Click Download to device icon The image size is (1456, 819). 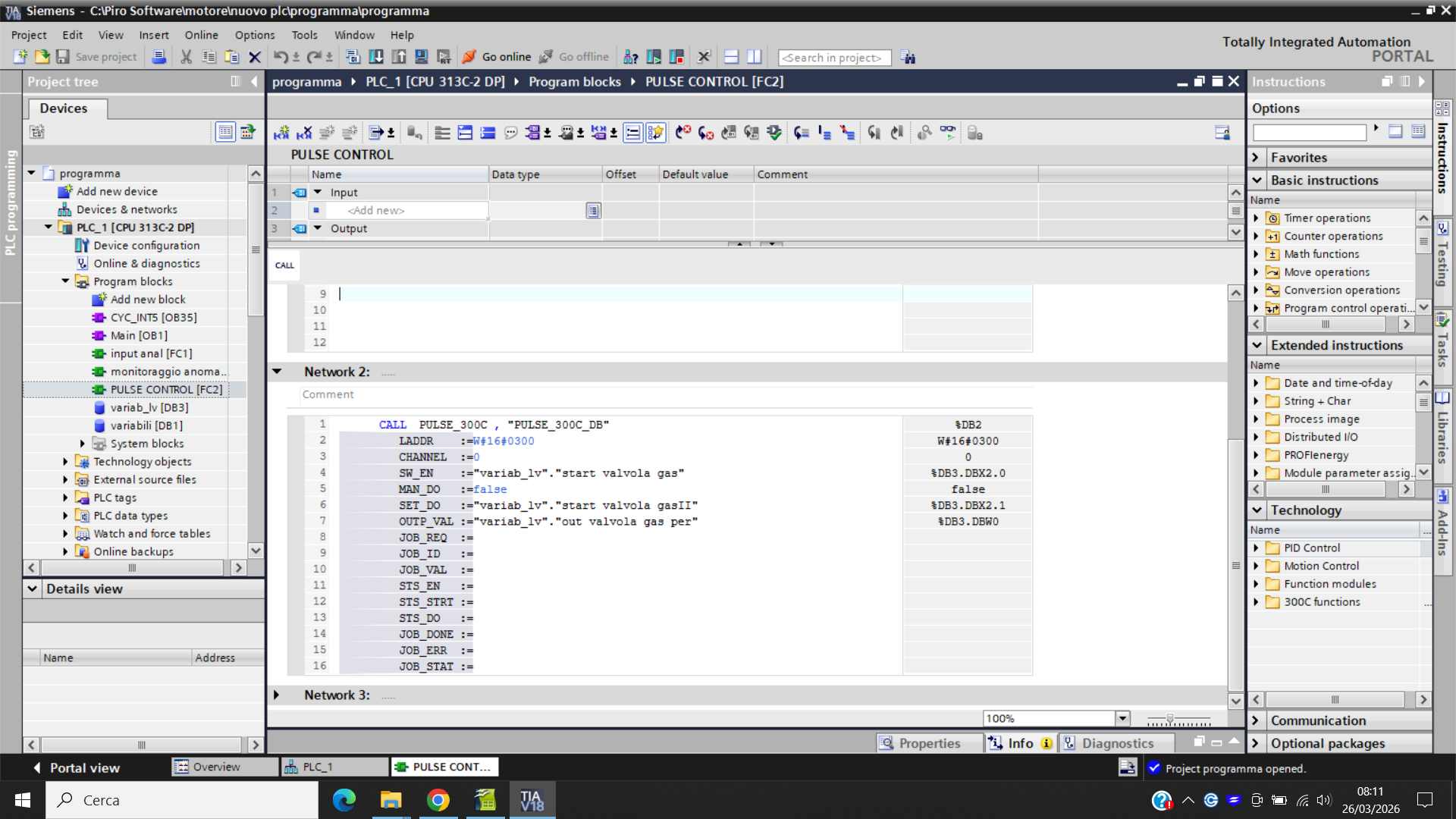coord(376,57)
